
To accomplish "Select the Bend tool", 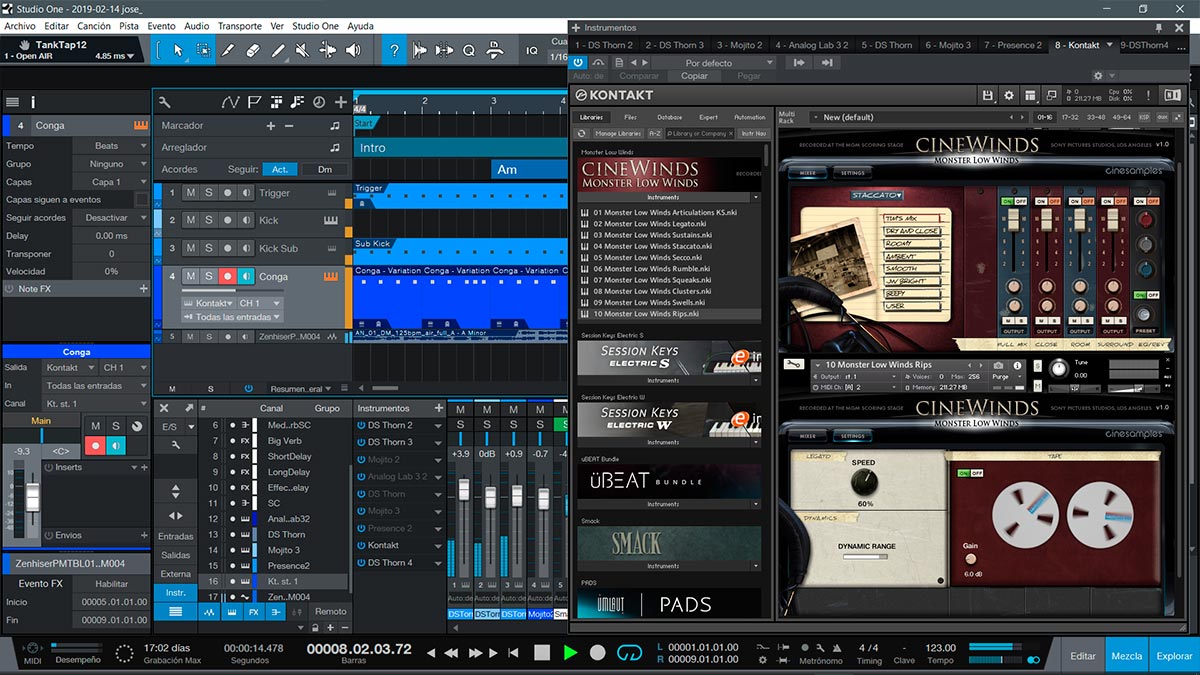I will click(x=328, y=50).
